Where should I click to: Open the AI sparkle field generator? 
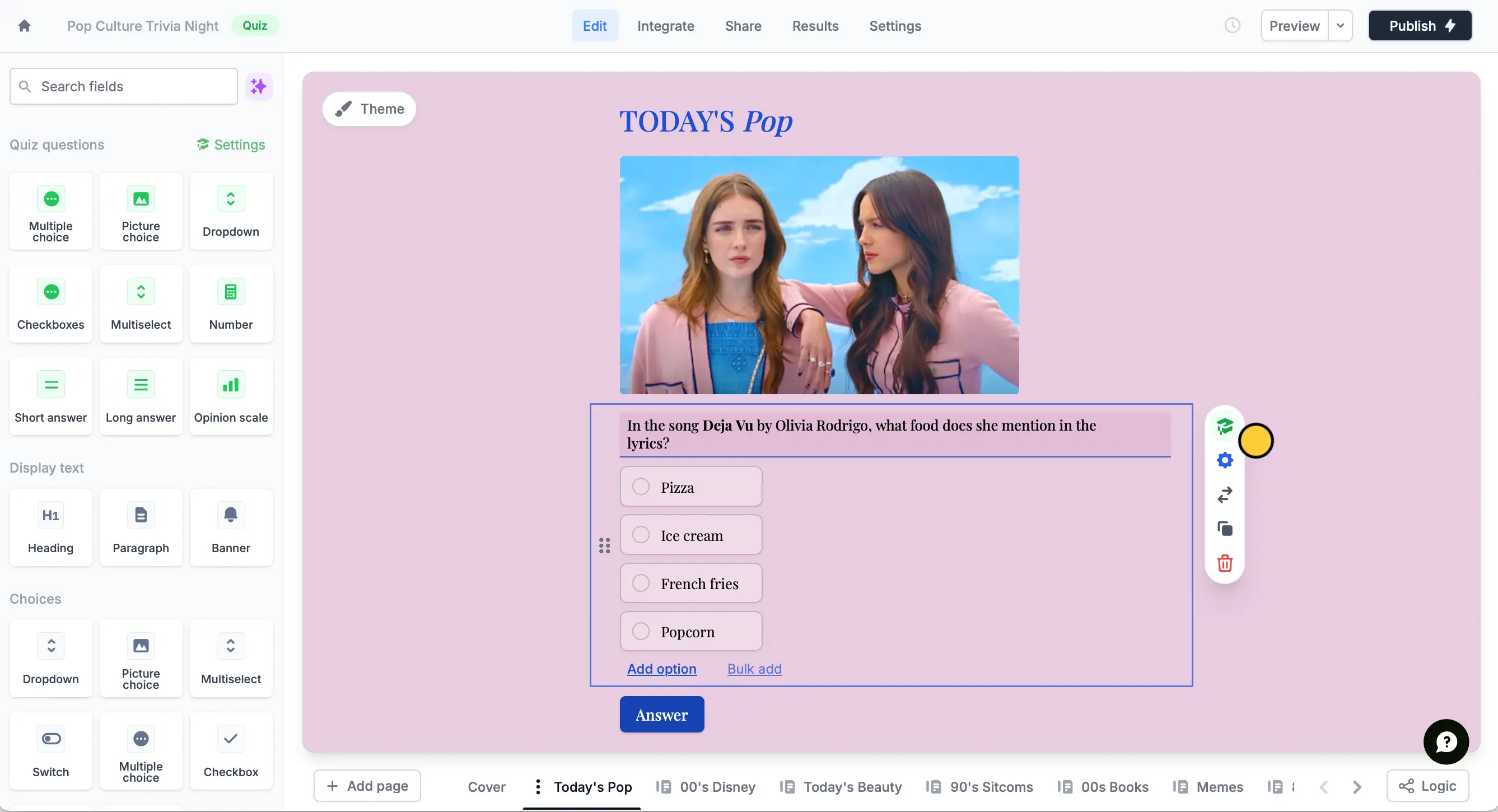click(259, 87)
